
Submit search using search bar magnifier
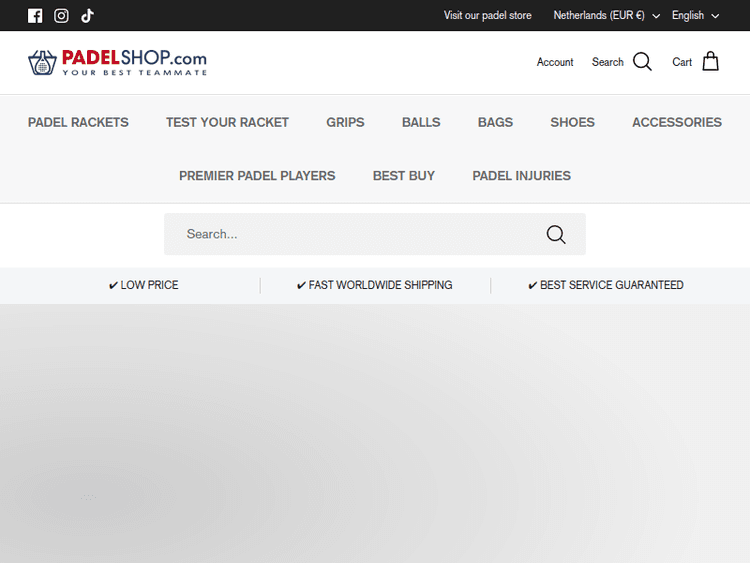[556, 234]
